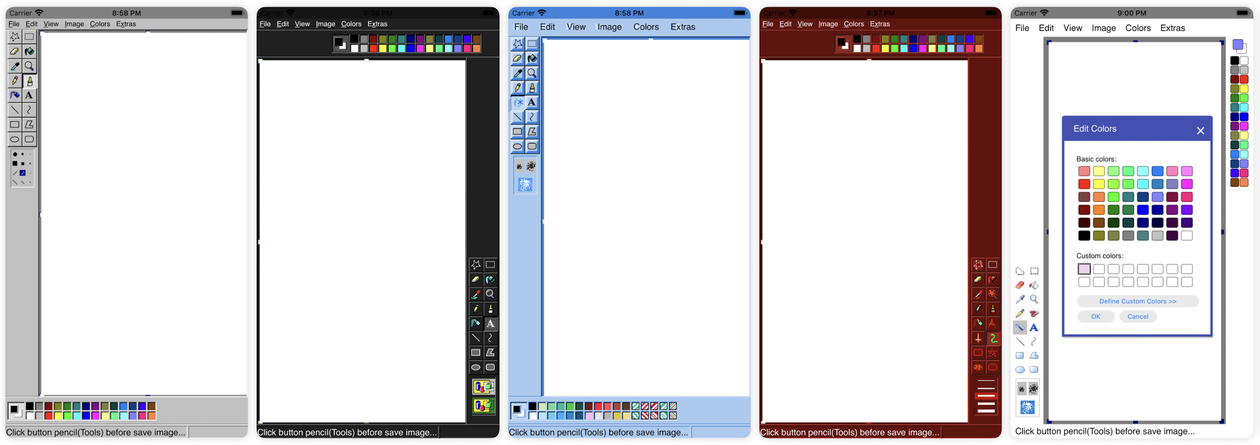
Task: Open File menu in gray screen
Action: (14, 23)
